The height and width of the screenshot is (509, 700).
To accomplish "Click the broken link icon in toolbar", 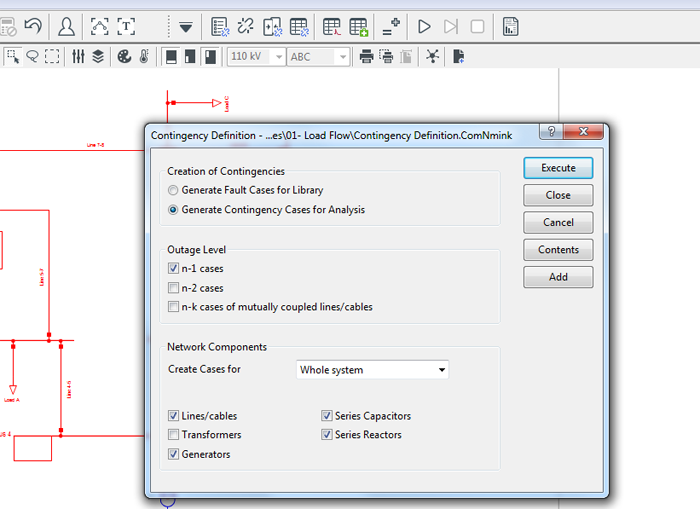I will pos(246,26).
